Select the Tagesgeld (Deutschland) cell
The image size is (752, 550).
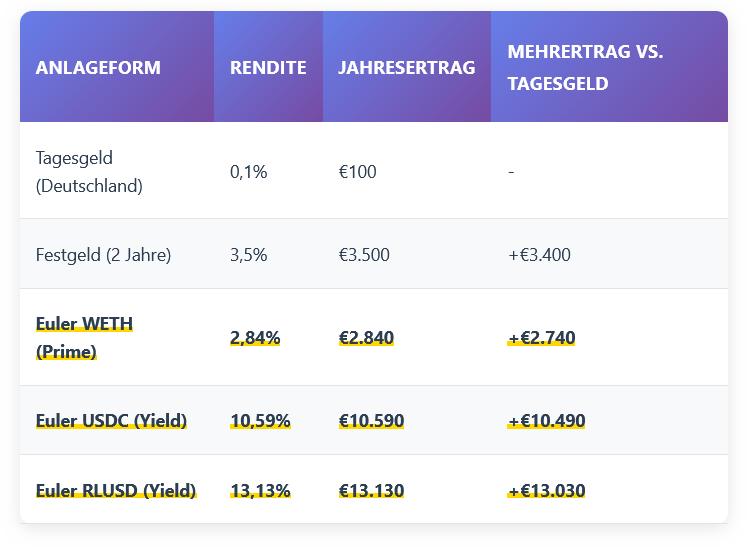click(x=89, y=172)
